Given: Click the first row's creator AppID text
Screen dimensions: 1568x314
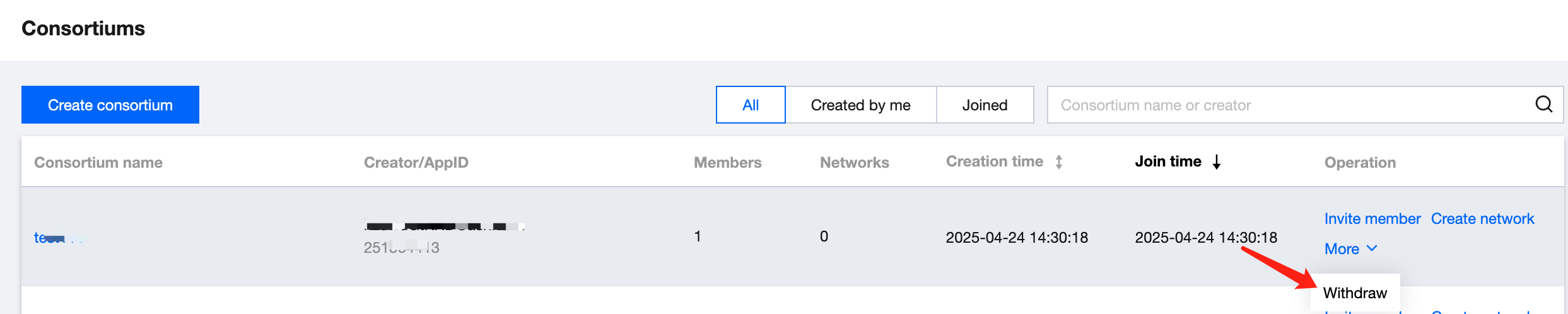Looking at the screenshot, I should tap(401, 248).
